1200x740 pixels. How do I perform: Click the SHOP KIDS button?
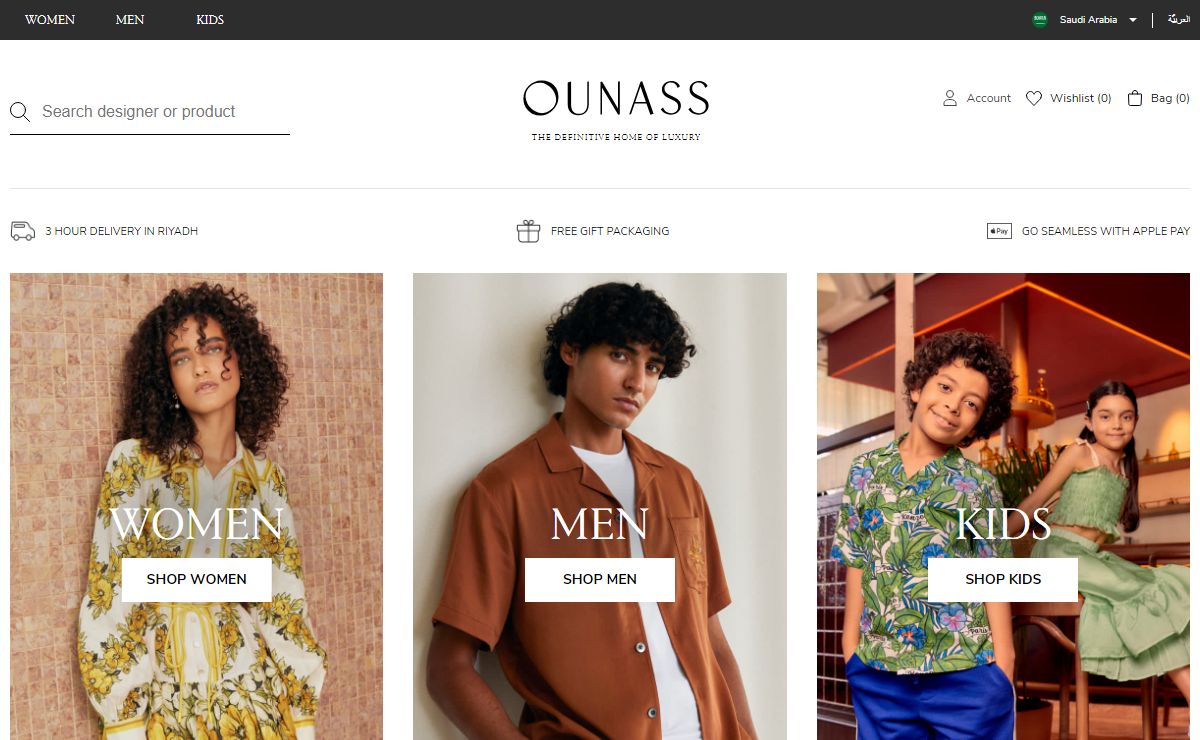coord(1003,579)
